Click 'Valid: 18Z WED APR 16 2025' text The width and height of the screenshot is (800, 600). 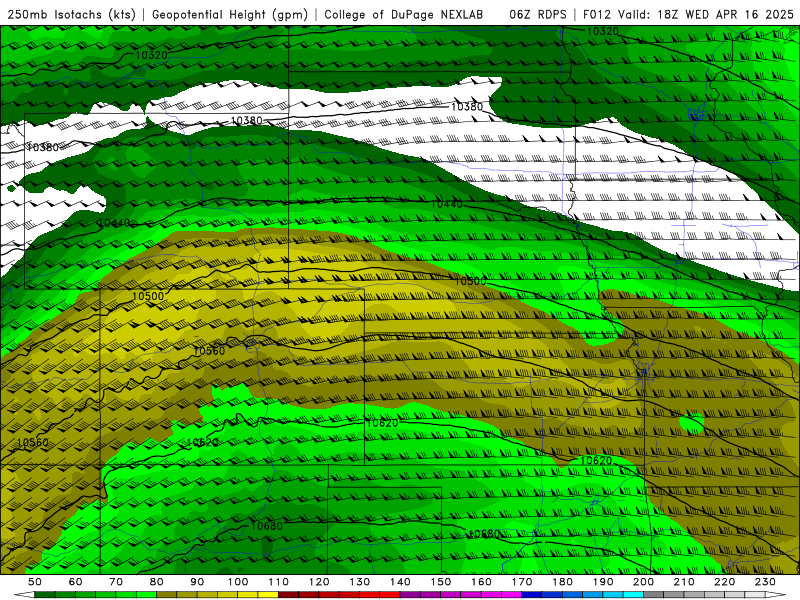[x=706, y=15]
